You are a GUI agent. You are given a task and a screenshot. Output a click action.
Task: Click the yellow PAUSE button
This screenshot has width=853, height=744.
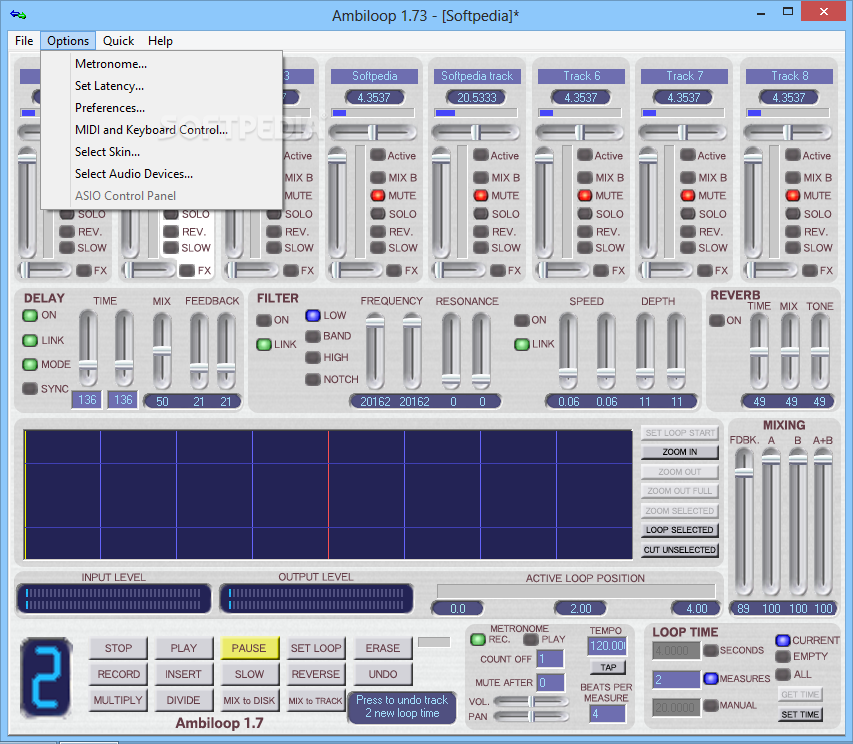click(249, 648)
